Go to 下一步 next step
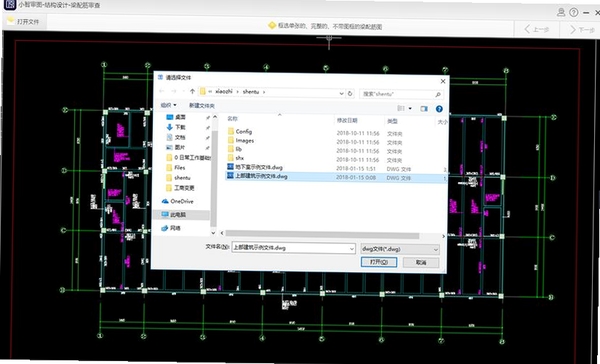600x364 pixels. (582, 29)
